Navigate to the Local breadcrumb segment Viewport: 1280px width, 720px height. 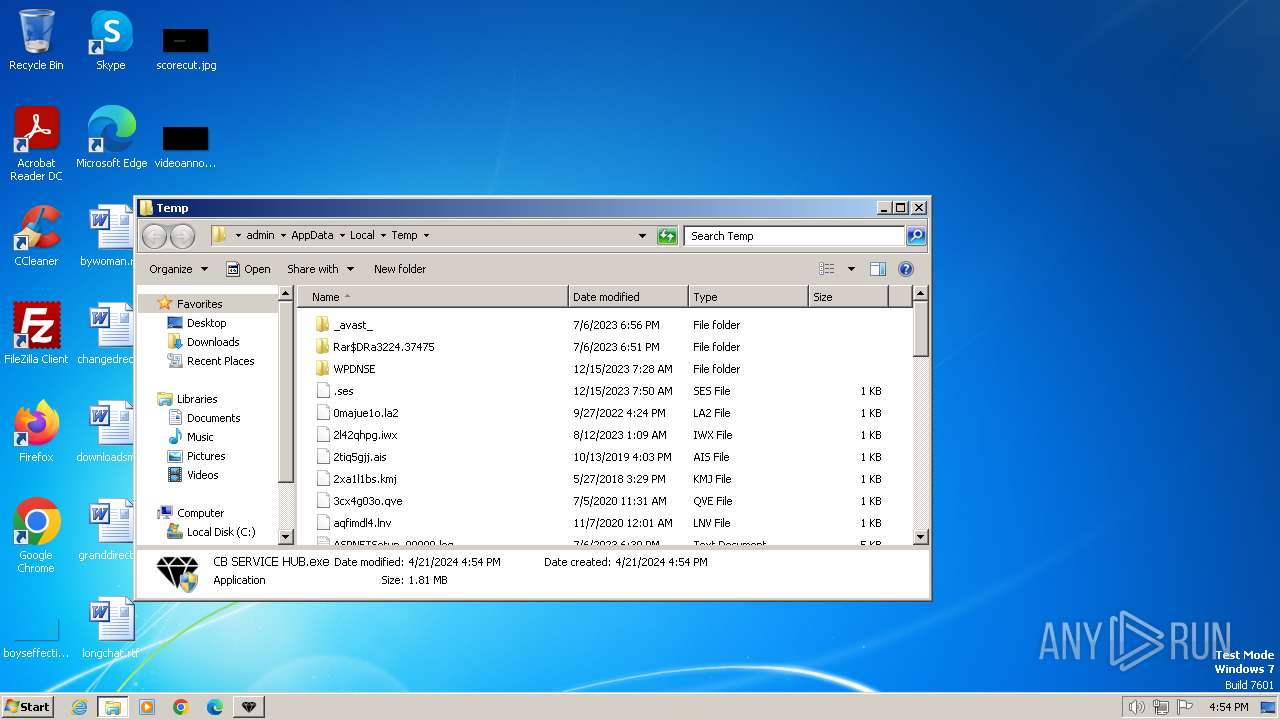(x=362, y=236)
